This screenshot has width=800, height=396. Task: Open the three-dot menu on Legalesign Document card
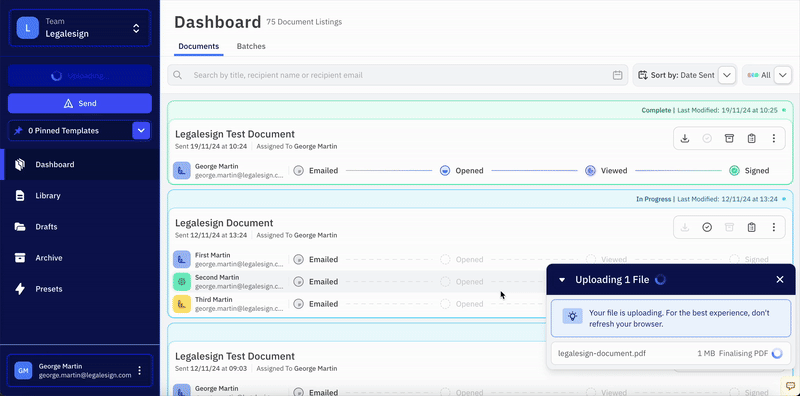coord(773,227)
